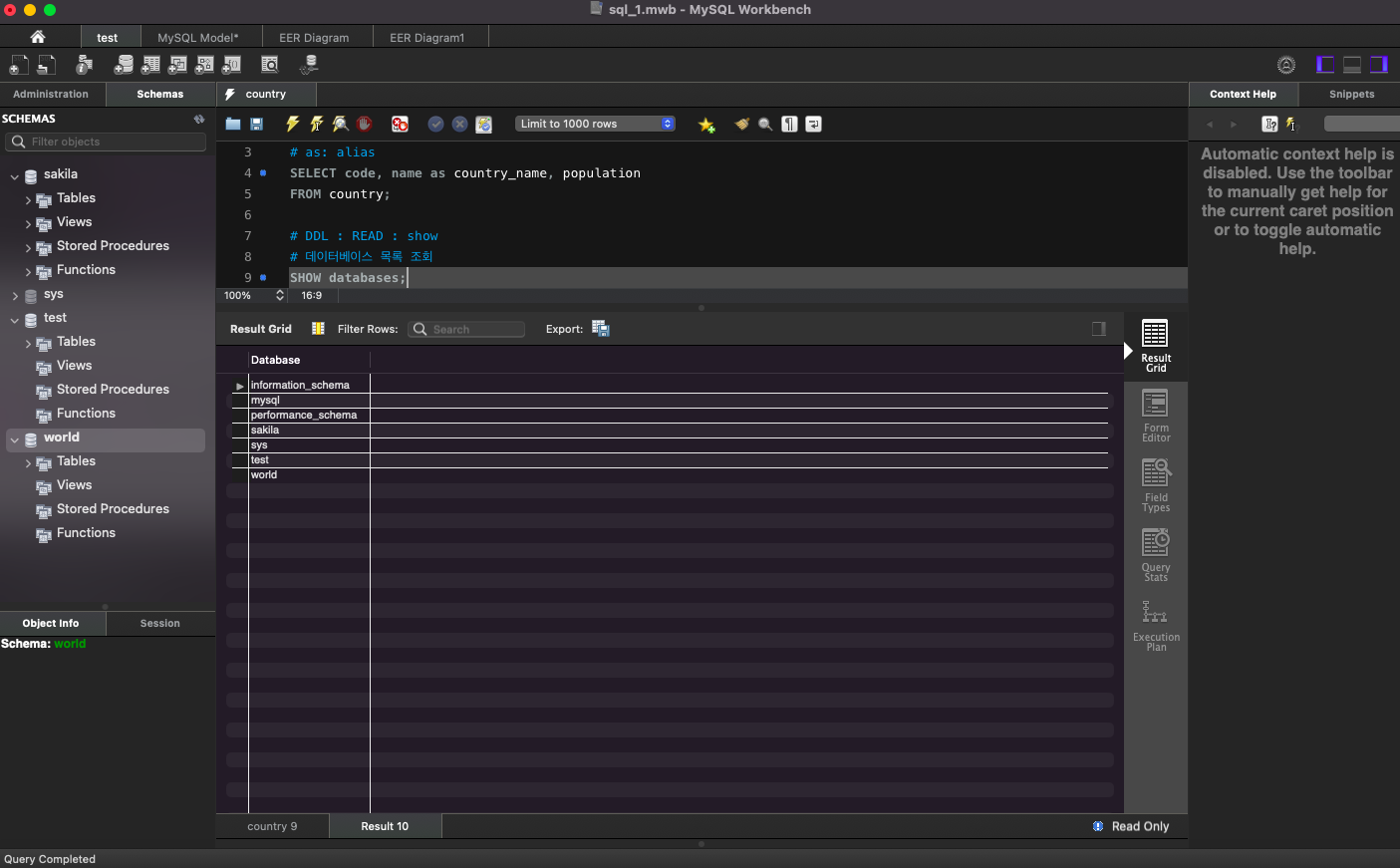Expand the sys schema

click(x=15, y=295)
